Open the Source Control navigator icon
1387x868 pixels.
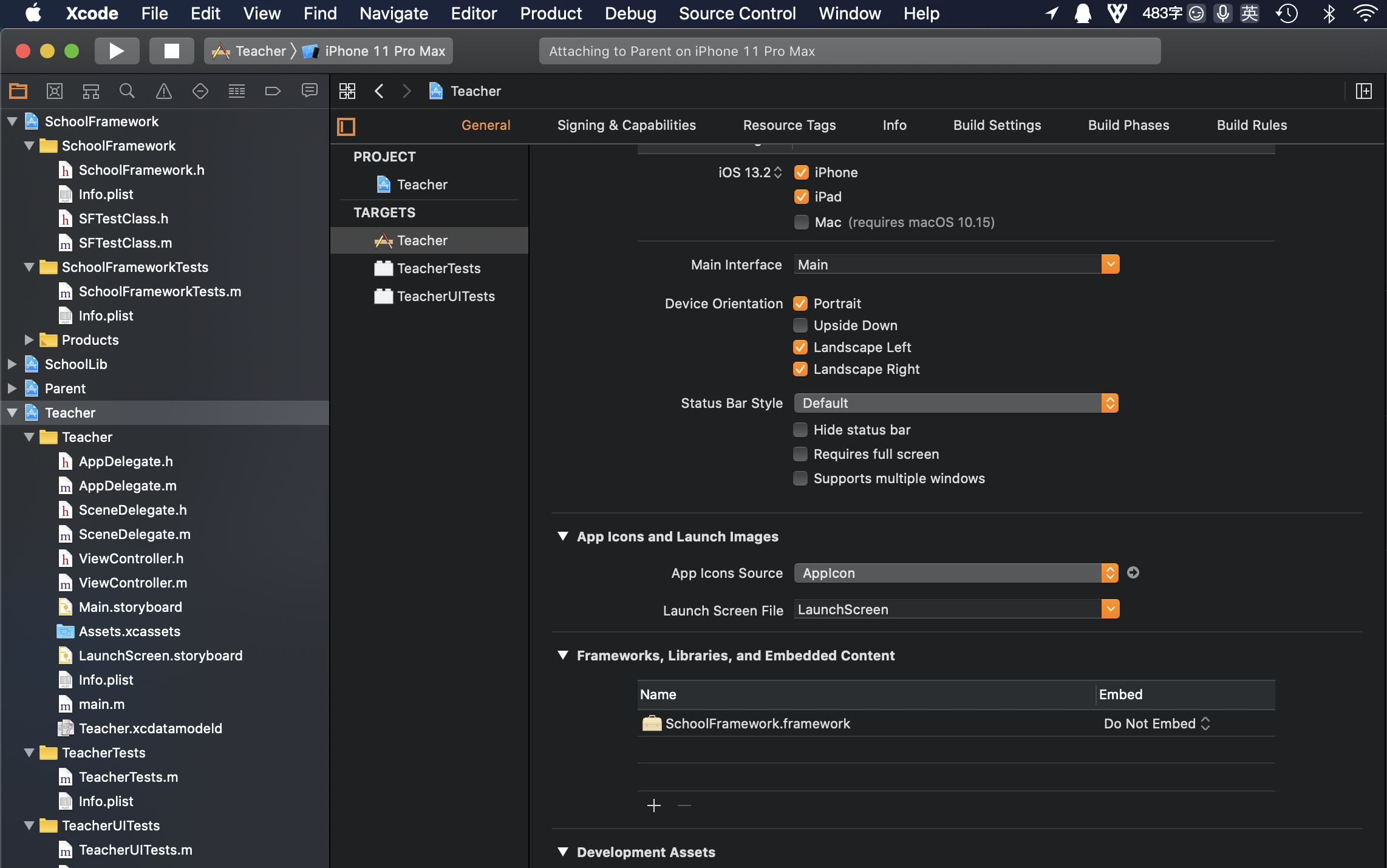[x=55, y=91]
